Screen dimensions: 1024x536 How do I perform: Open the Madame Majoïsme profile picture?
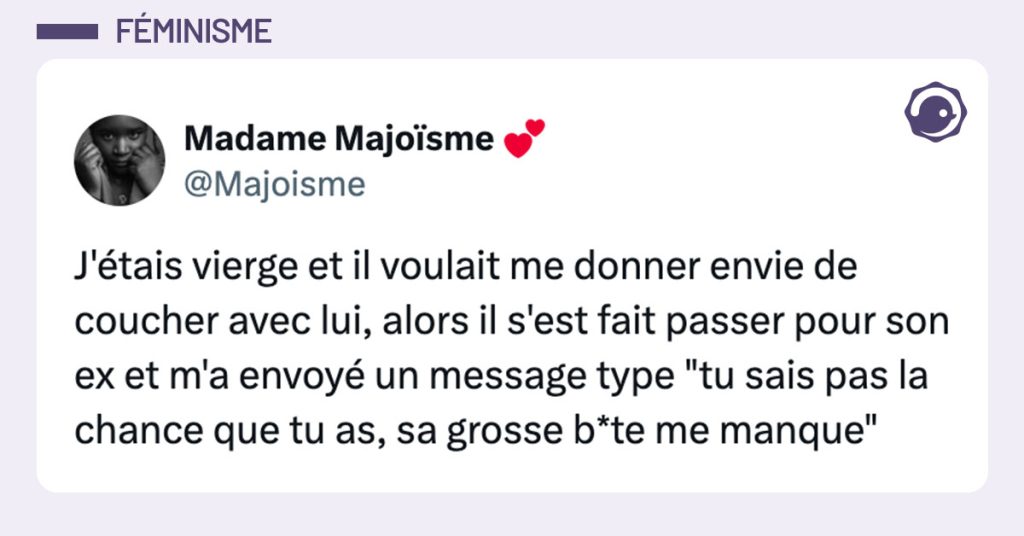tap(120, 160)
